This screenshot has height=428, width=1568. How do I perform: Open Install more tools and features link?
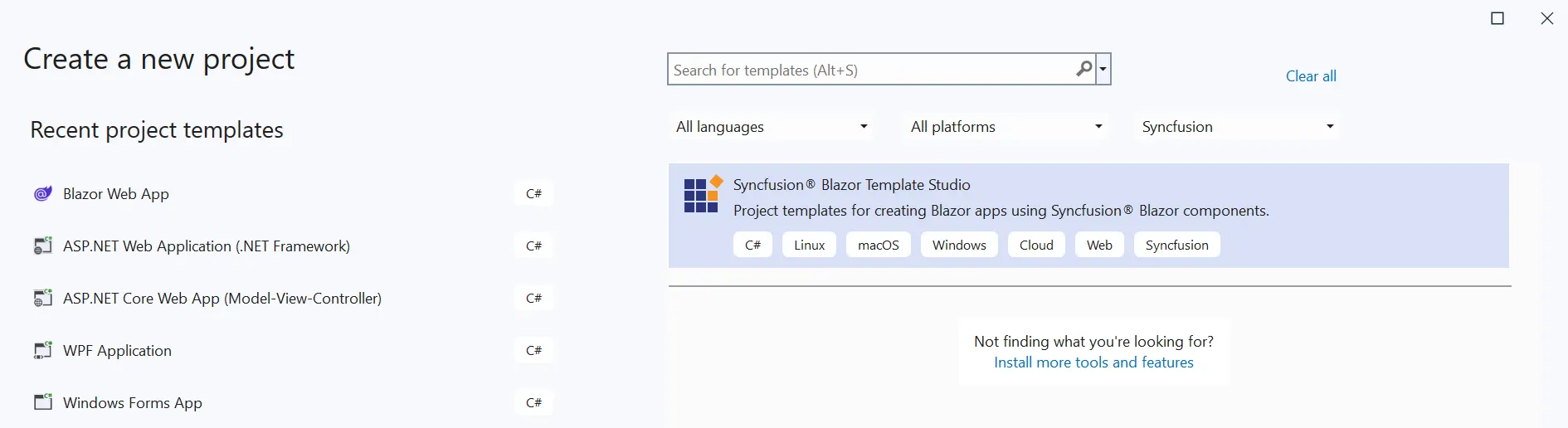point(1093,362)
